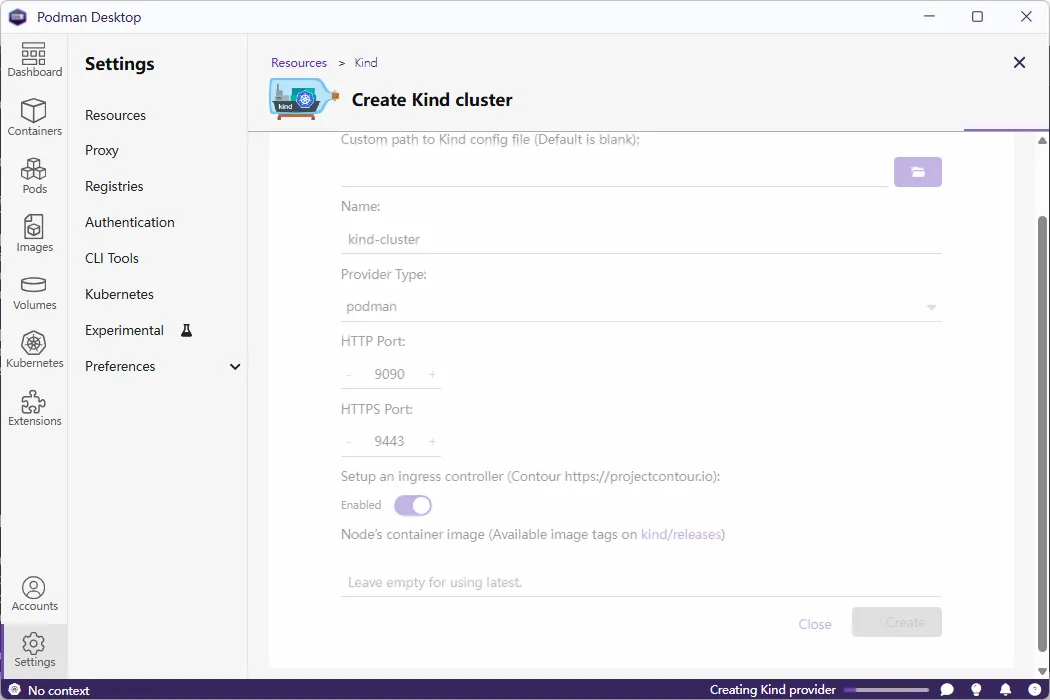Click the cluster Name input field
Viewport: 1050px width, 700px height.
(640, 239)
